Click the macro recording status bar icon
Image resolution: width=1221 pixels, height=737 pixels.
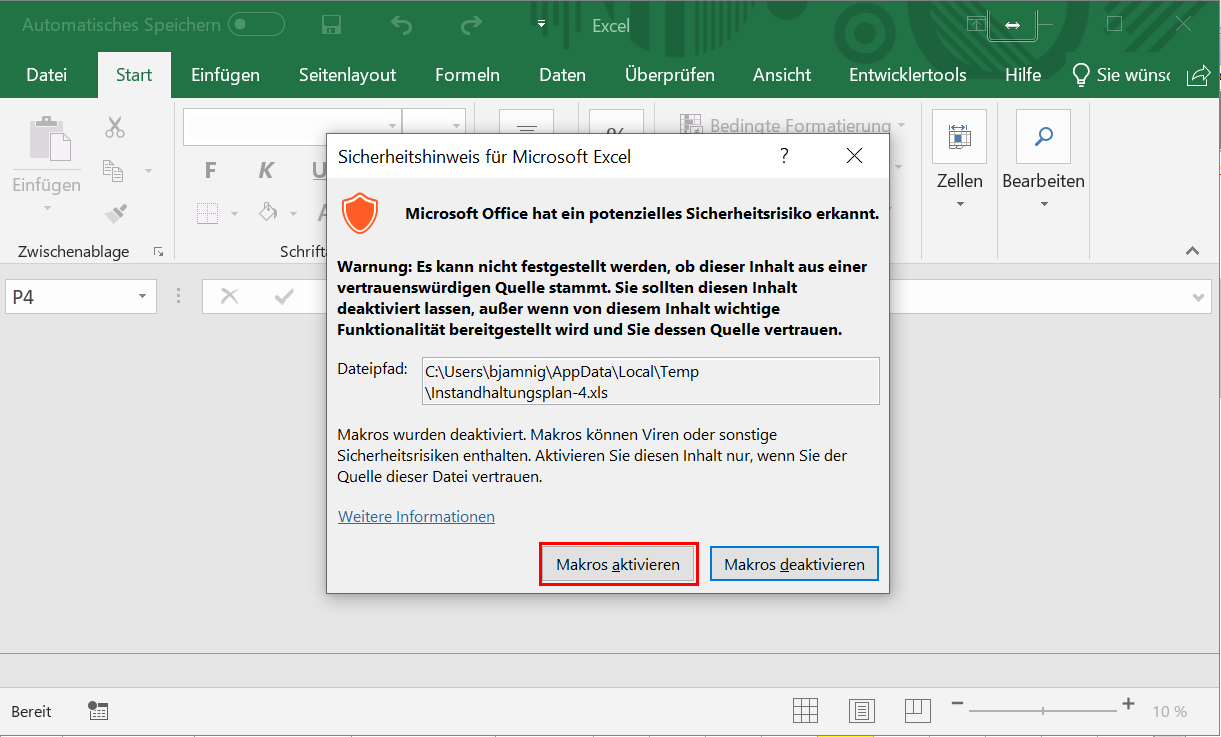98,711
